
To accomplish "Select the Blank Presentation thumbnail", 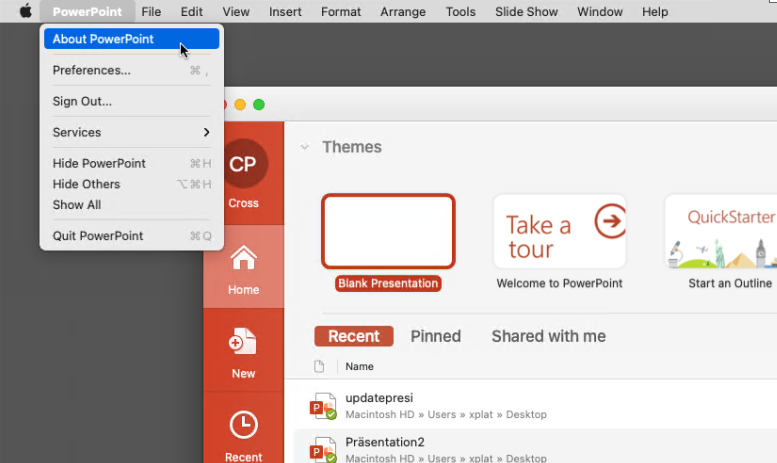I will [388, 232].
